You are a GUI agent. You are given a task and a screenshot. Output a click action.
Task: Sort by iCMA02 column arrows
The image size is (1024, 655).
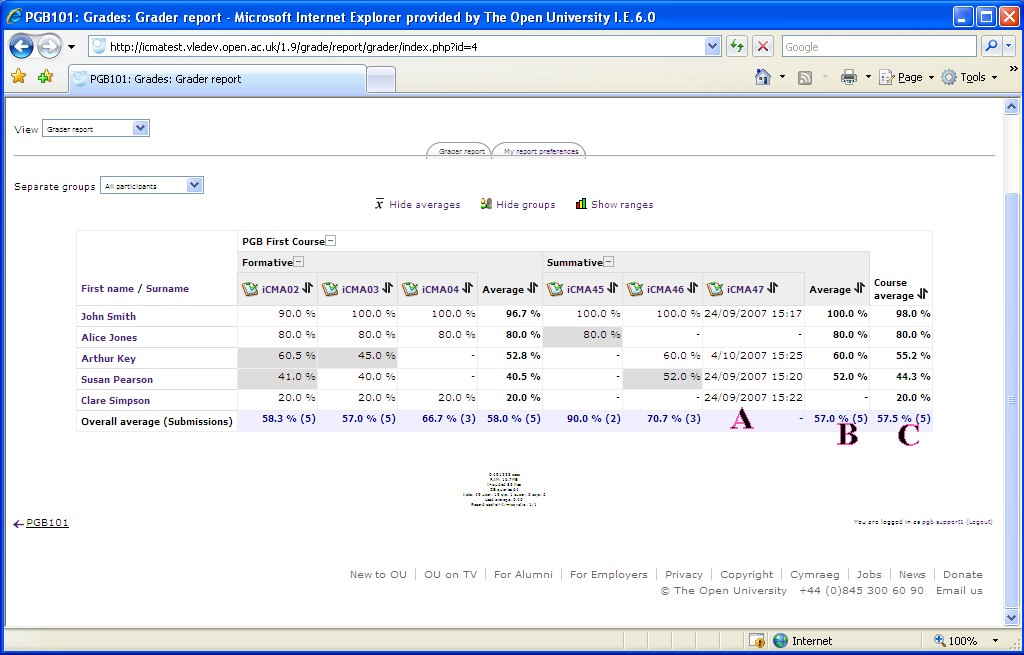coord(308,288)
